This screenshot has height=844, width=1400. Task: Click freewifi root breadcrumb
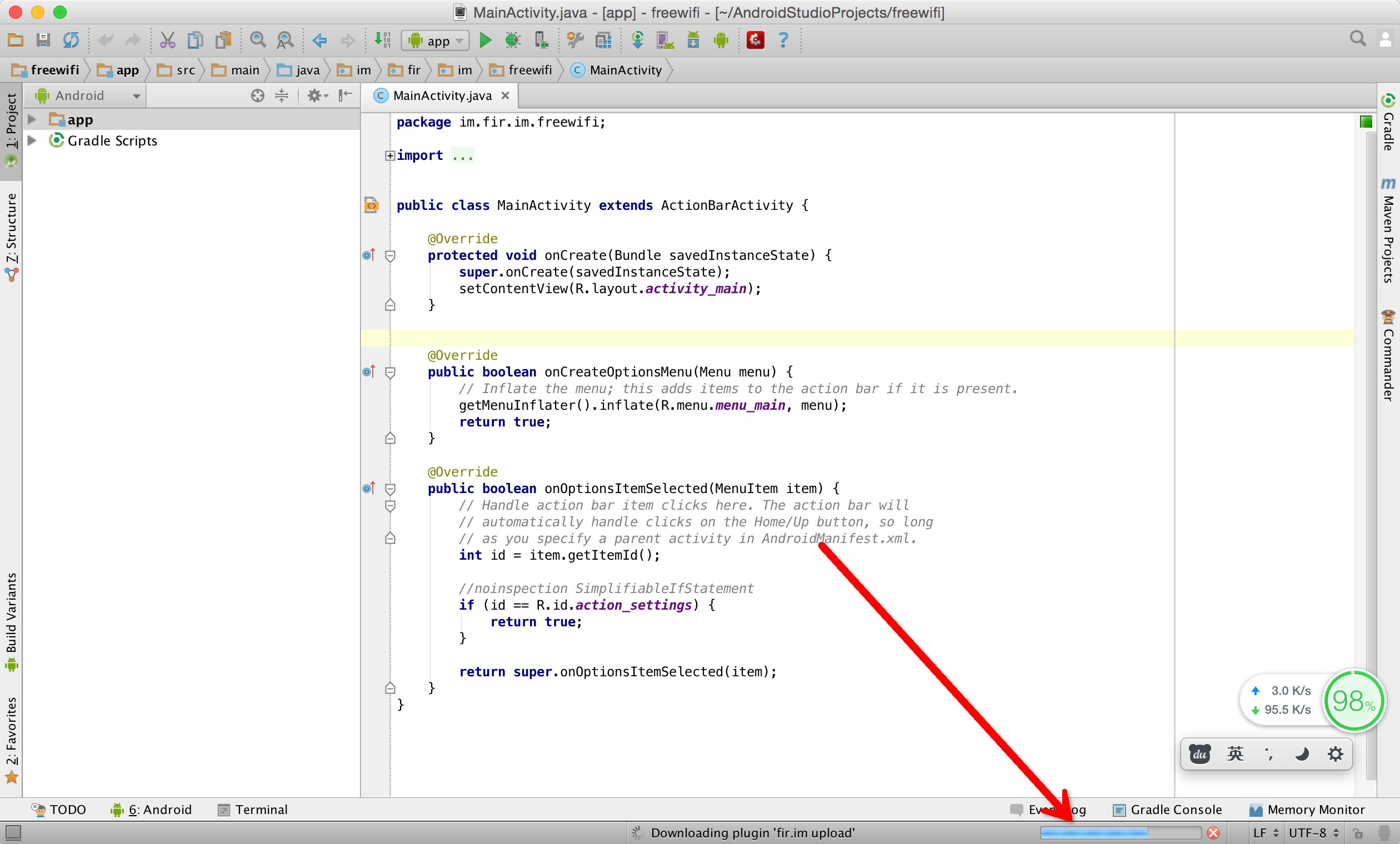[x=46, y=70]
